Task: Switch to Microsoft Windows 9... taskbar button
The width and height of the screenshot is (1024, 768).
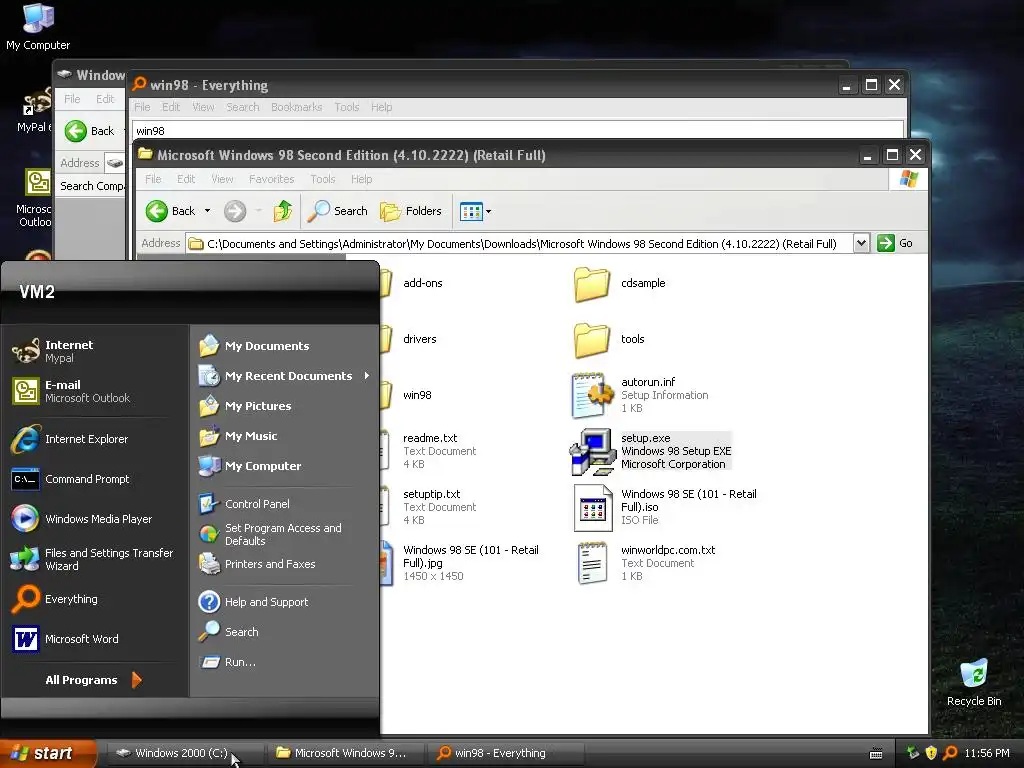Action: [345, 753]
